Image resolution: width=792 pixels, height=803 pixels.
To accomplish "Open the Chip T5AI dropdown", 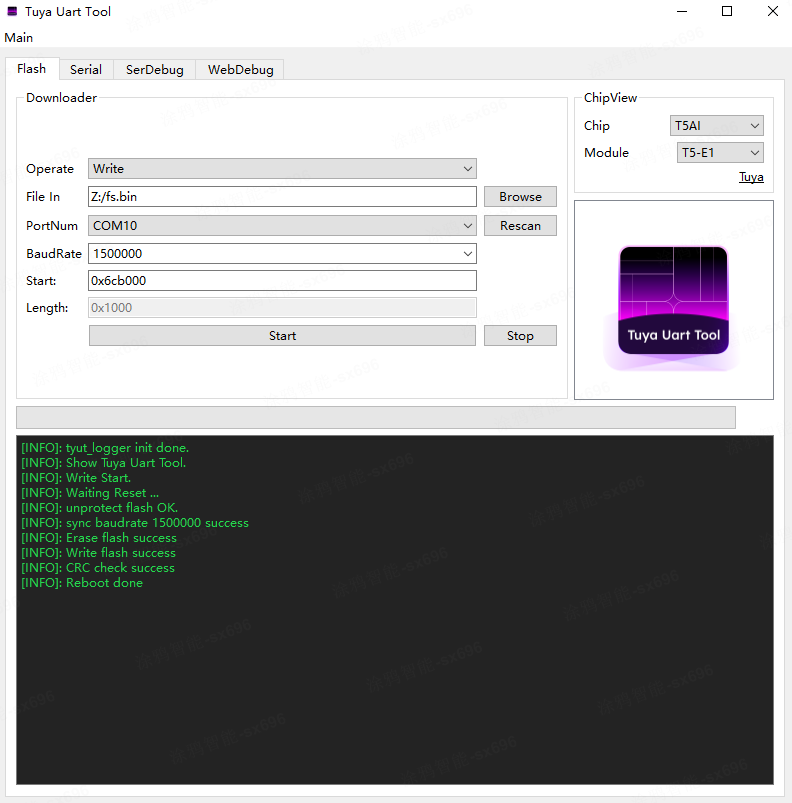I will tap(717, 126).
